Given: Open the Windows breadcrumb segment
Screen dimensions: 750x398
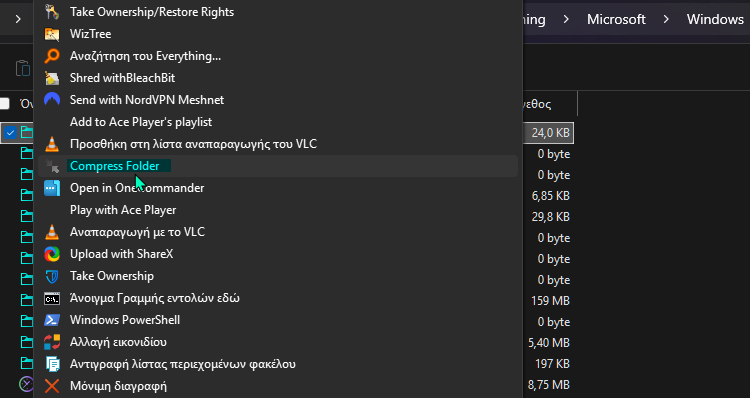Looking at the screenshot, I should 715,20.
